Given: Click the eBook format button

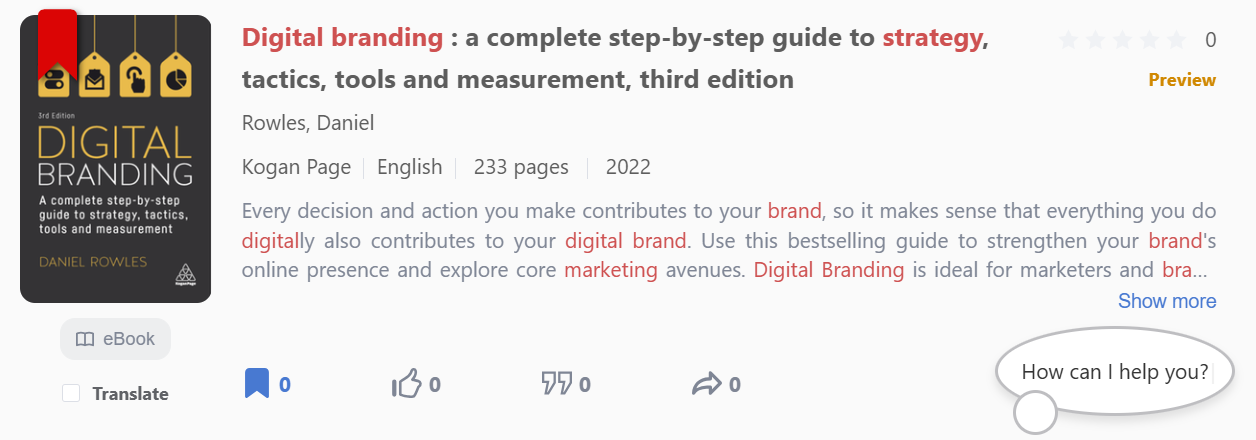Looking at the screenshot, I should (116, 339).
